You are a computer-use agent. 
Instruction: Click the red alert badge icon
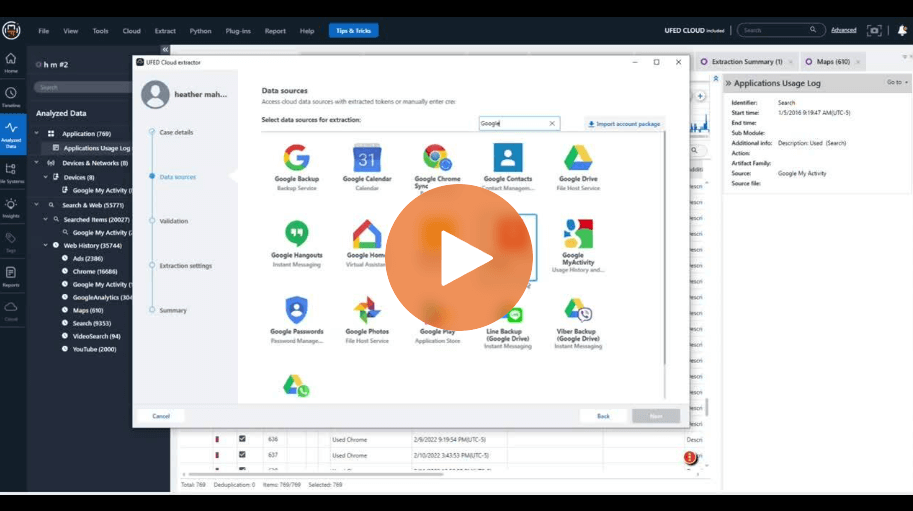[690, 457]
